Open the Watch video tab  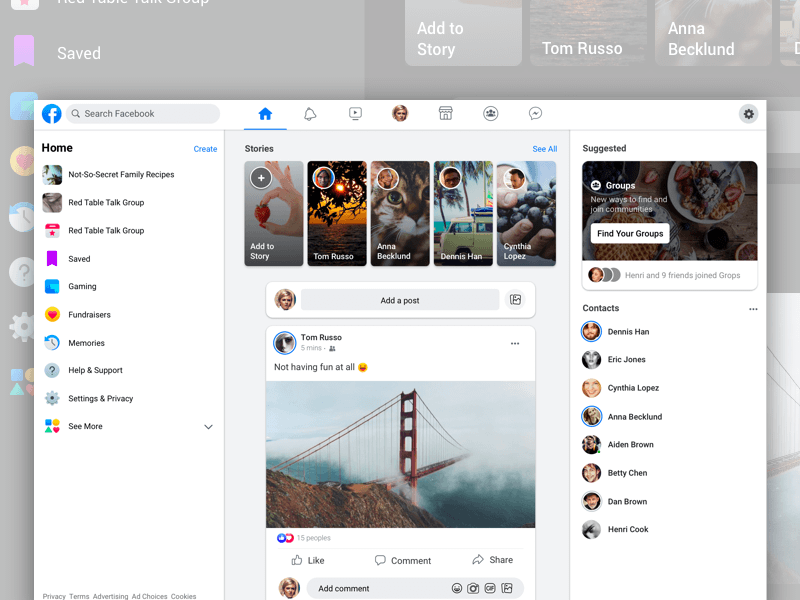(x=356, y=114)
